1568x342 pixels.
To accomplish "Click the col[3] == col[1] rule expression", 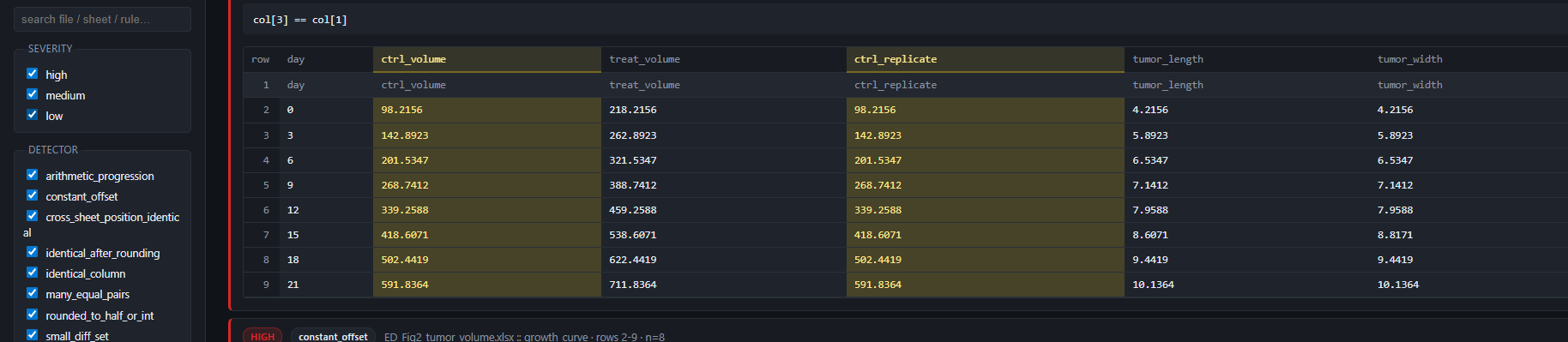I will click(300, 20).
